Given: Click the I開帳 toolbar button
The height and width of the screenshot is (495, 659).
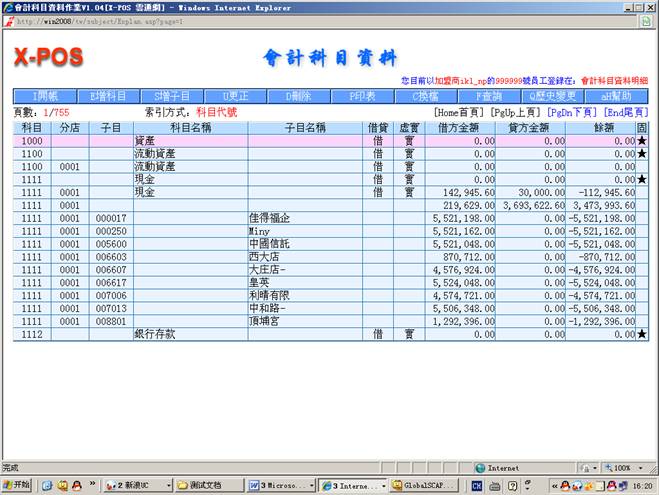Looking at the screenshot, I should pos(45,96).
